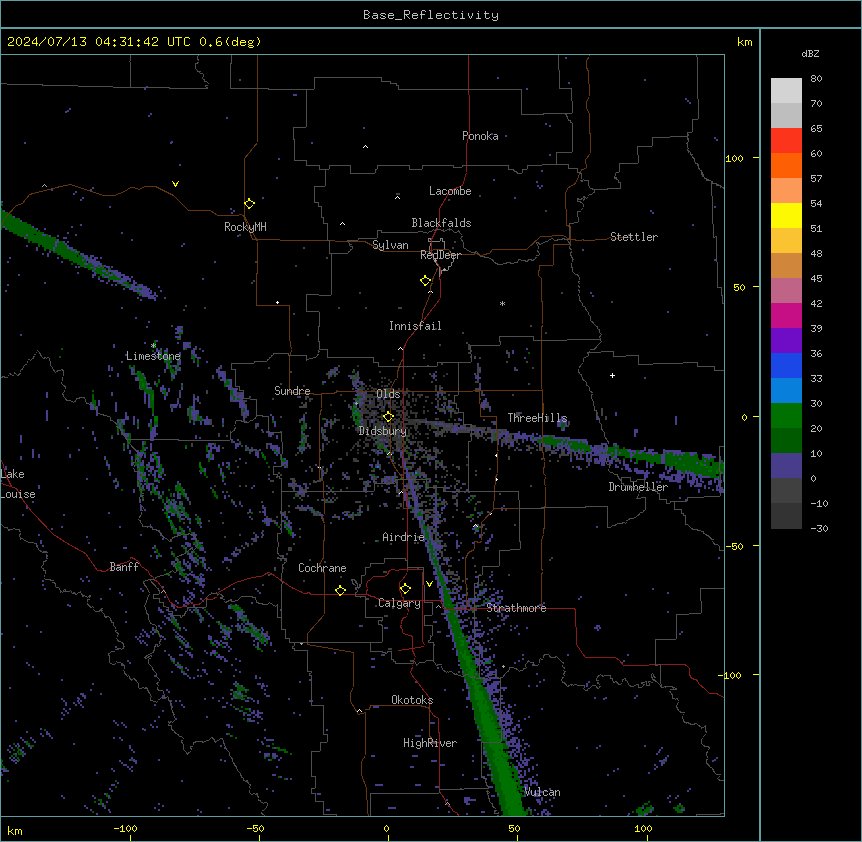This screenshot has width=862, height=842.
Task: Click the km label at top right of map
Action: click(744, 42)
